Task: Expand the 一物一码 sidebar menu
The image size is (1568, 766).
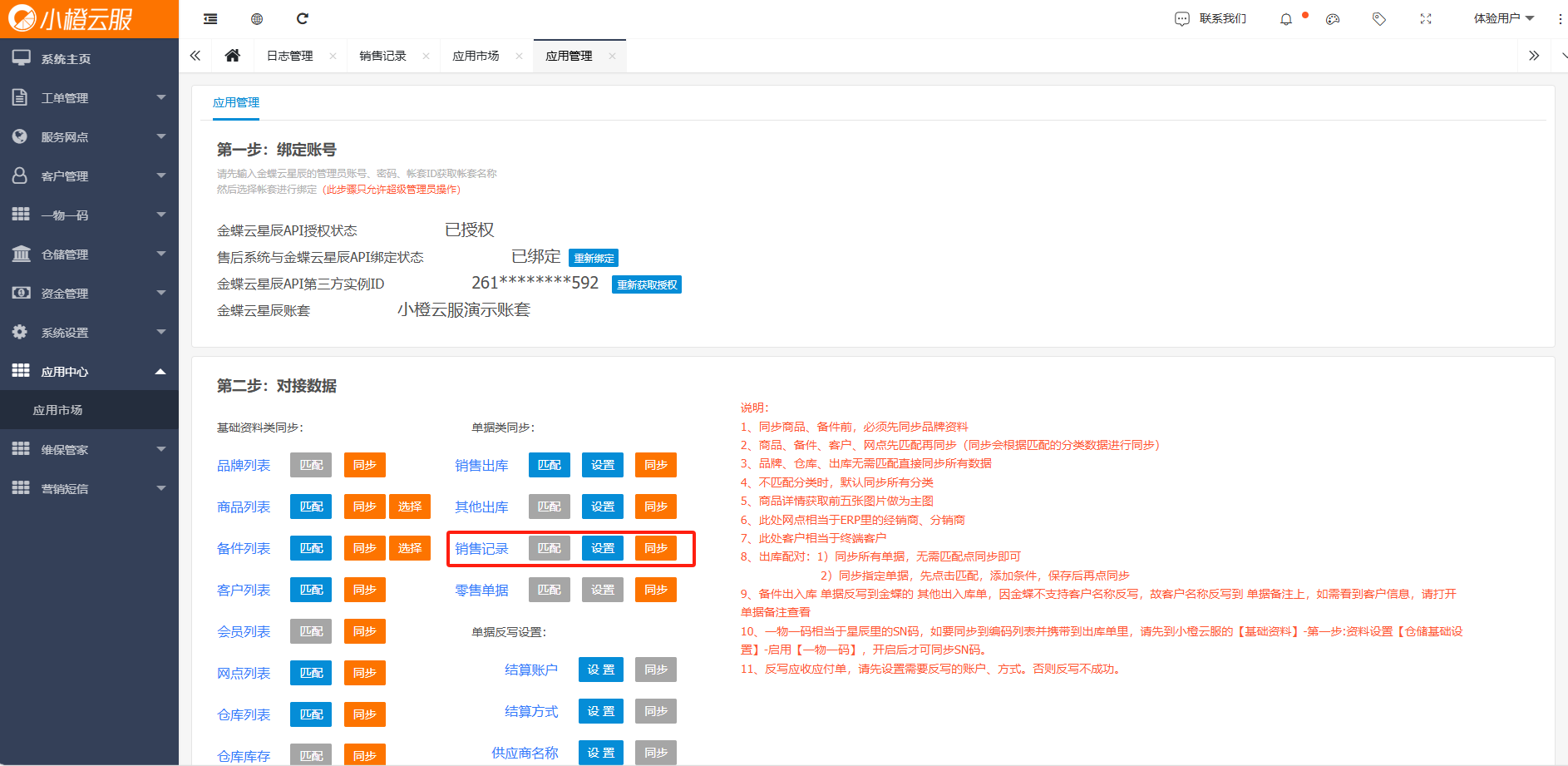Action: pos(89,215)
